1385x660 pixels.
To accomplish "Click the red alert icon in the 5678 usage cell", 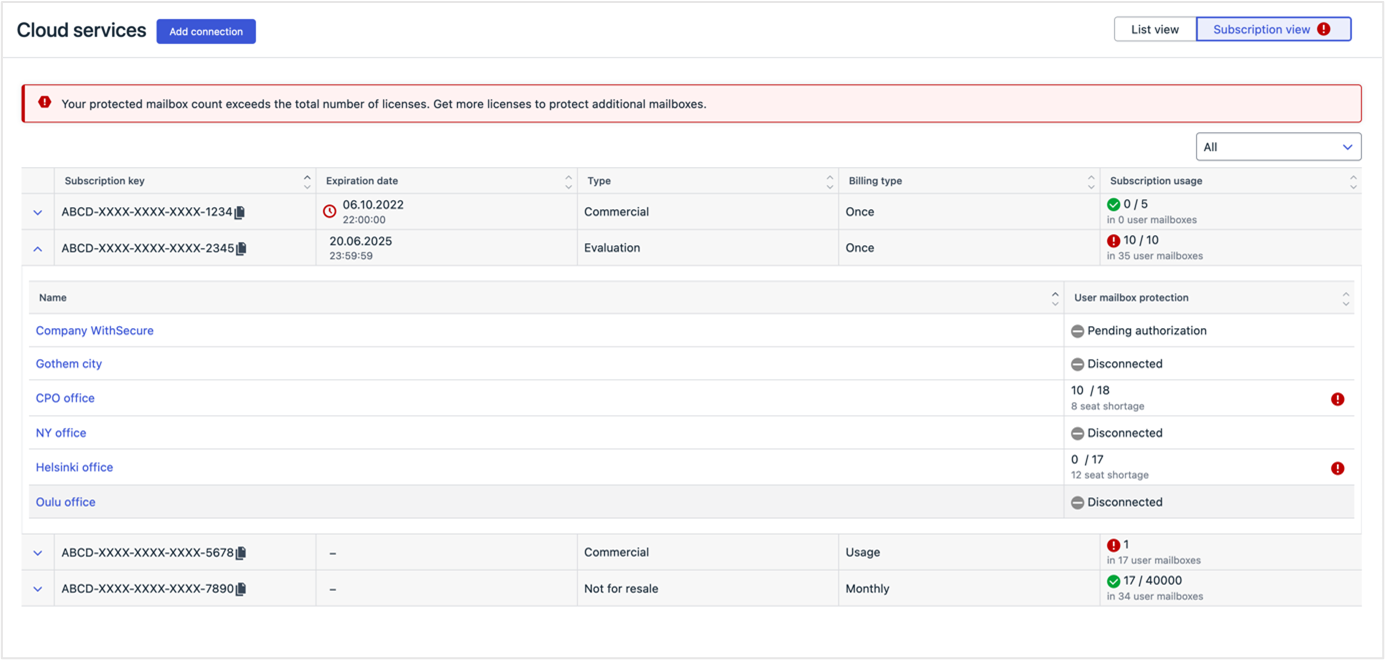I will [1113, 546].
